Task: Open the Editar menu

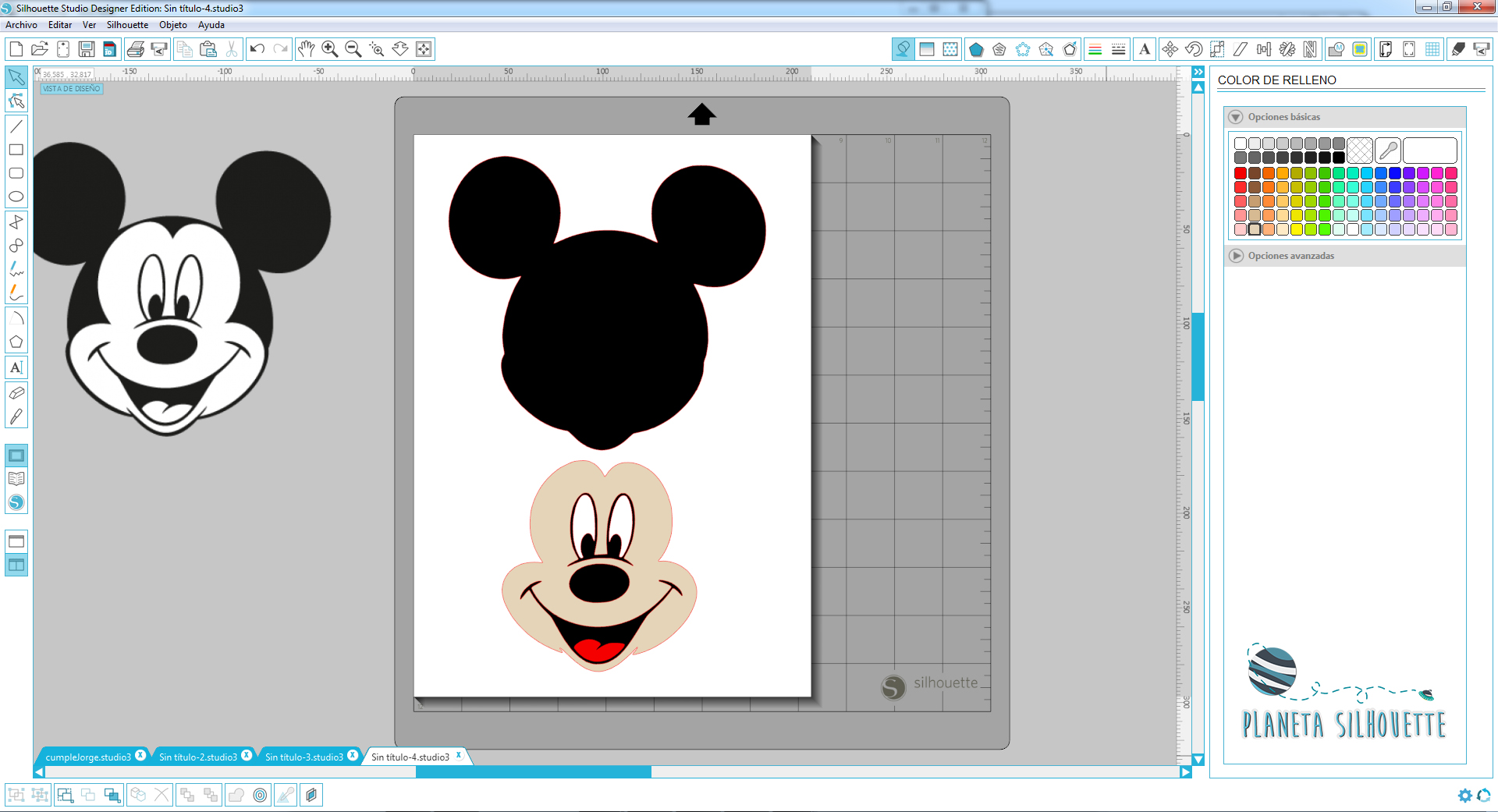Action: tap(60, 25)
